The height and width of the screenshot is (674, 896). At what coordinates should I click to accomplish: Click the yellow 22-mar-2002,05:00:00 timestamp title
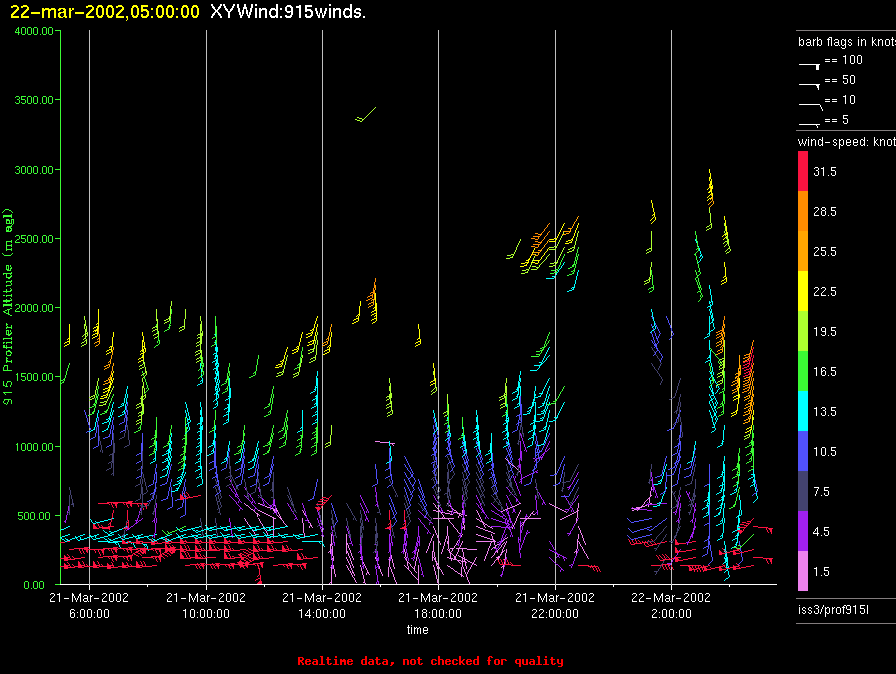click(x=105, y=12)
